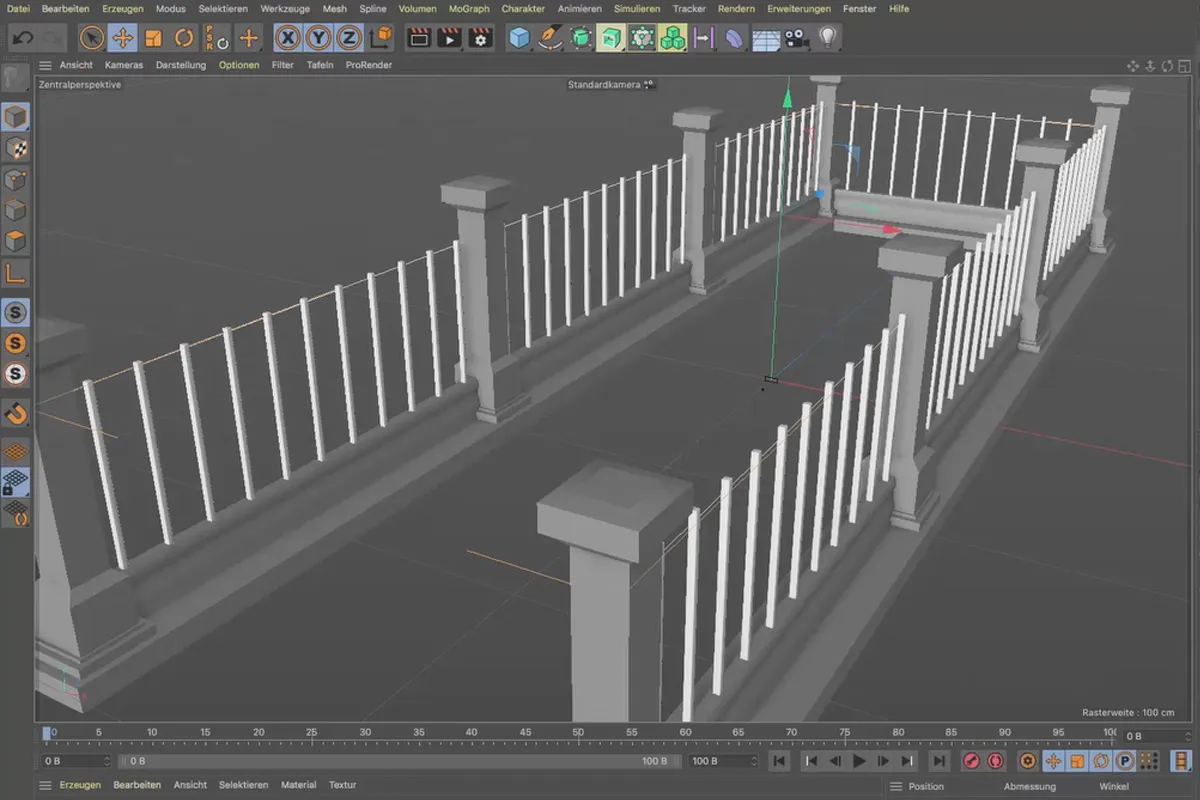Click the green Y axis arrow gizmo
Viewport: 1200px width, 800px height.
787,98
